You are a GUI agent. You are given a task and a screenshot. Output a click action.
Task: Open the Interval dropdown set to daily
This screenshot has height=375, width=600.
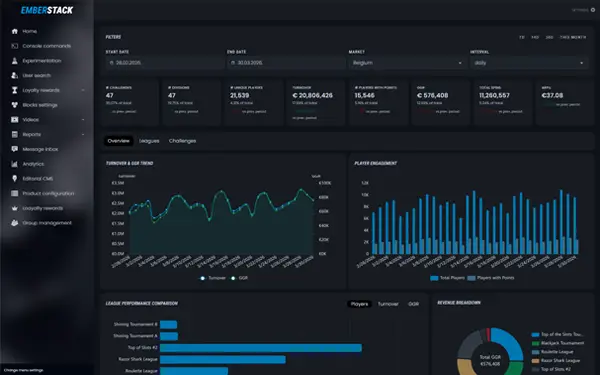529,63
